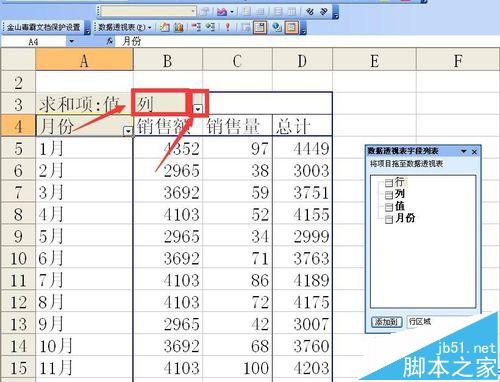Open the wide combo box in top toolbar
Viewport: 500px width, 382px height.
pos(149,11)
